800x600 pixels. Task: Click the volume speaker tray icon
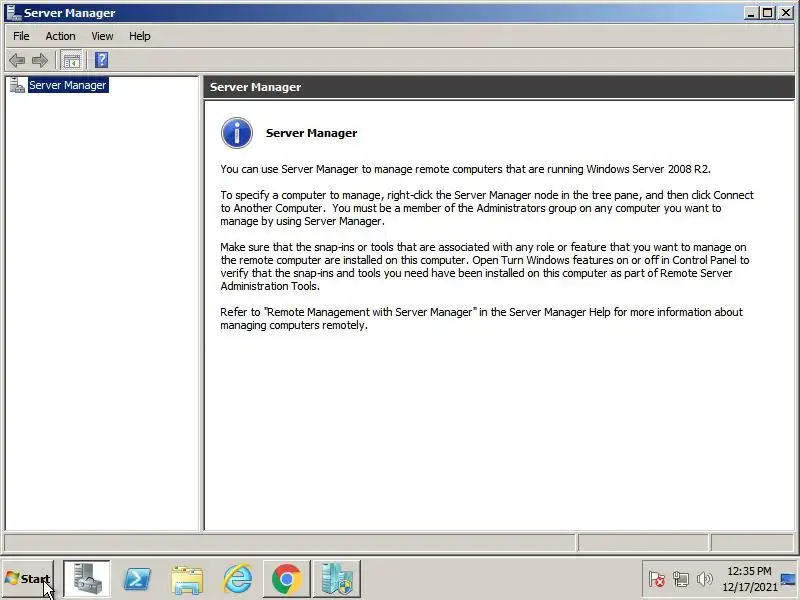[705, 579]
